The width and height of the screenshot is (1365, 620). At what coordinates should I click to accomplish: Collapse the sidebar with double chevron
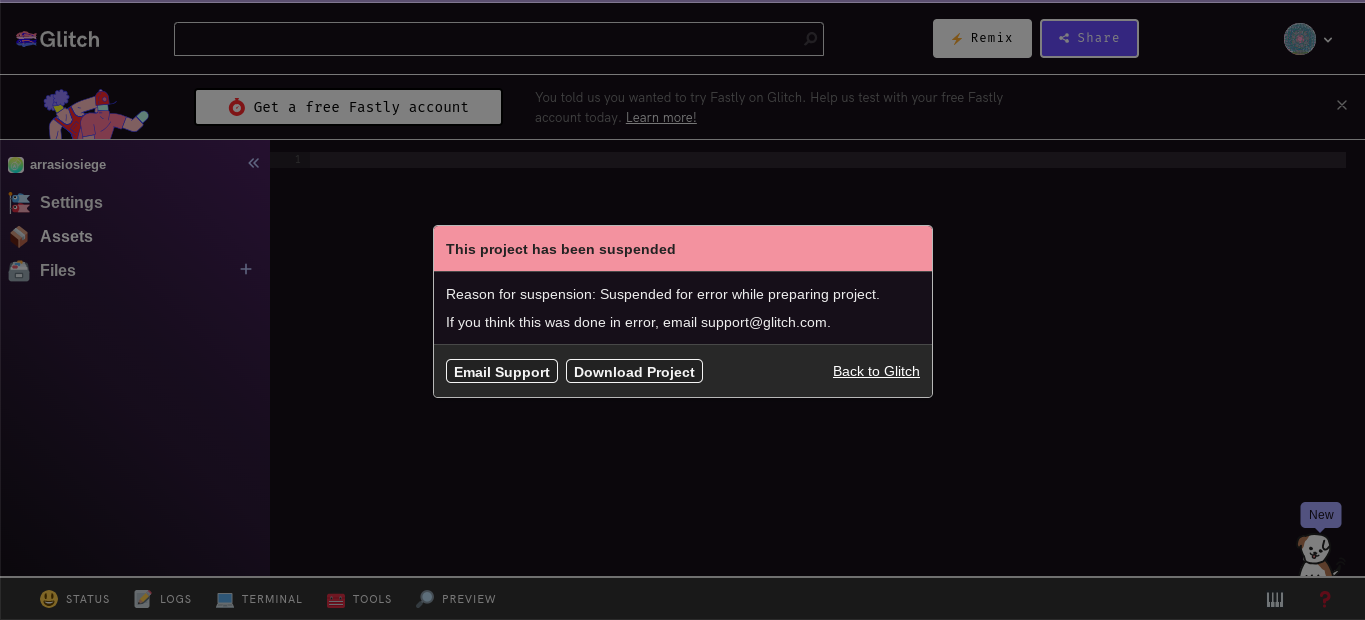pos(254,163)
